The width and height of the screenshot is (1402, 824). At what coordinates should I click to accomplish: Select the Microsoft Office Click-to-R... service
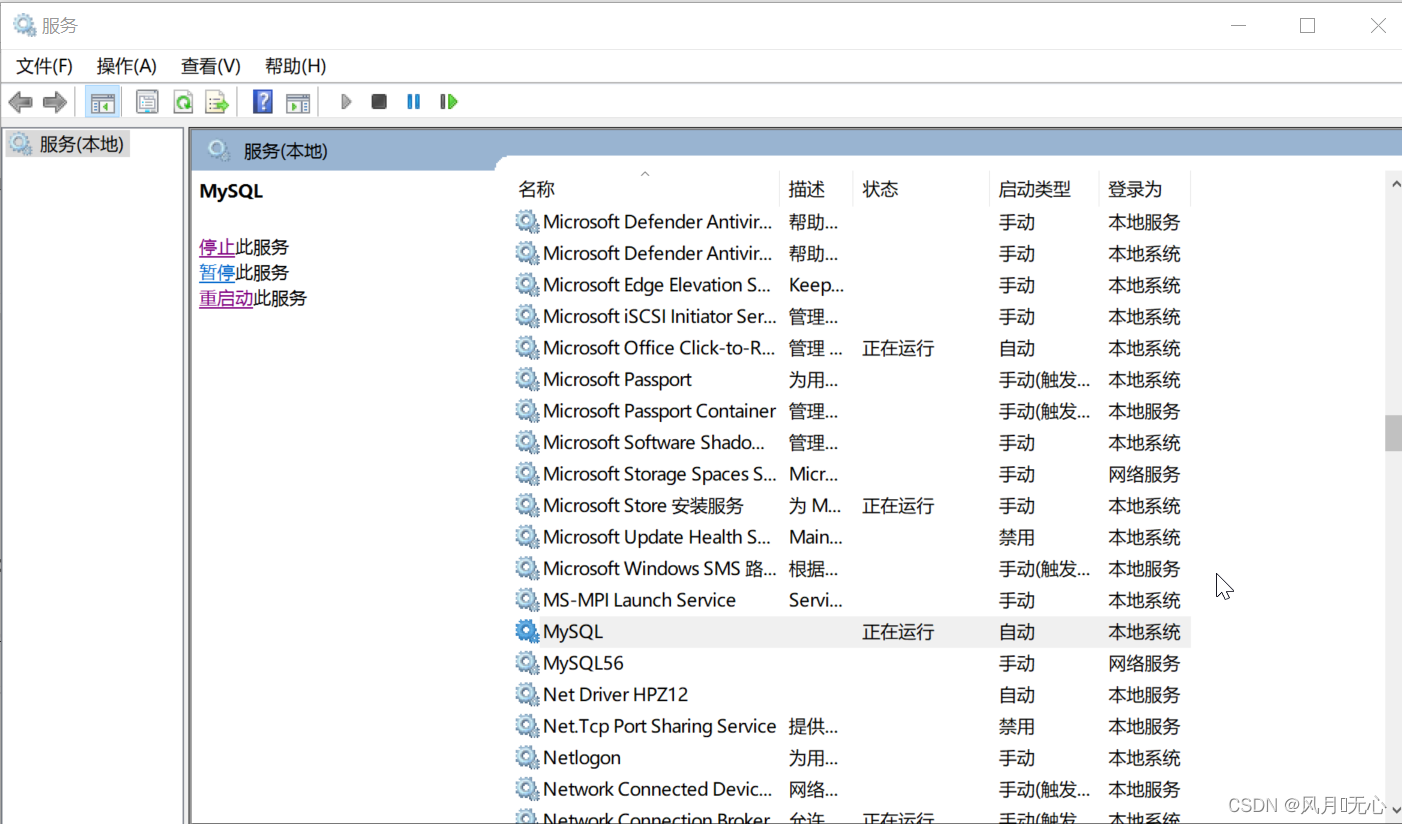tap(851, 348)
